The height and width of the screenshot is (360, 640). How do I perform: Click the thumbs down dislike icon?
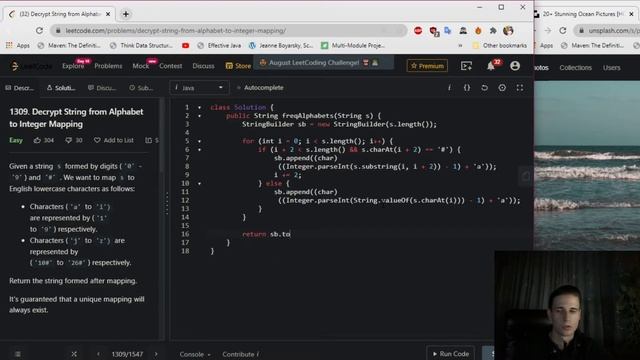69,140
